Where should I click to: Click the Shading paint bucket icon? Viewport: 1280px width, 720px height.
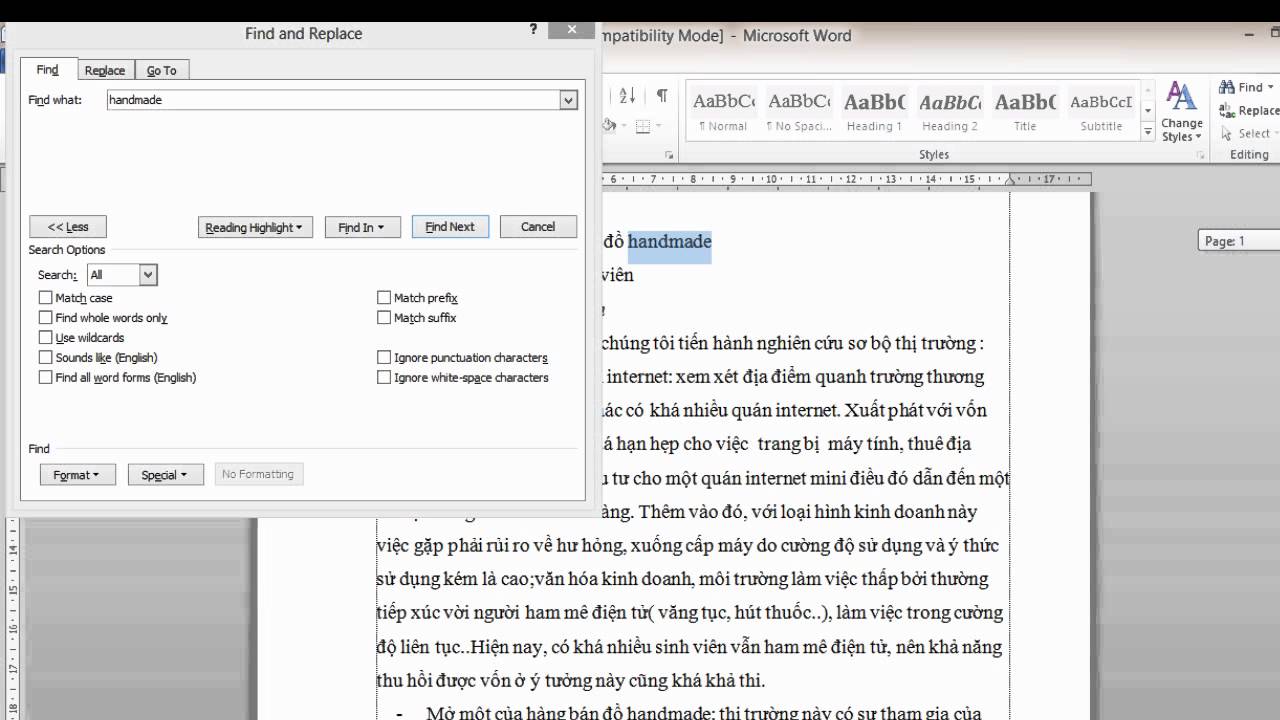pos(609,126)
